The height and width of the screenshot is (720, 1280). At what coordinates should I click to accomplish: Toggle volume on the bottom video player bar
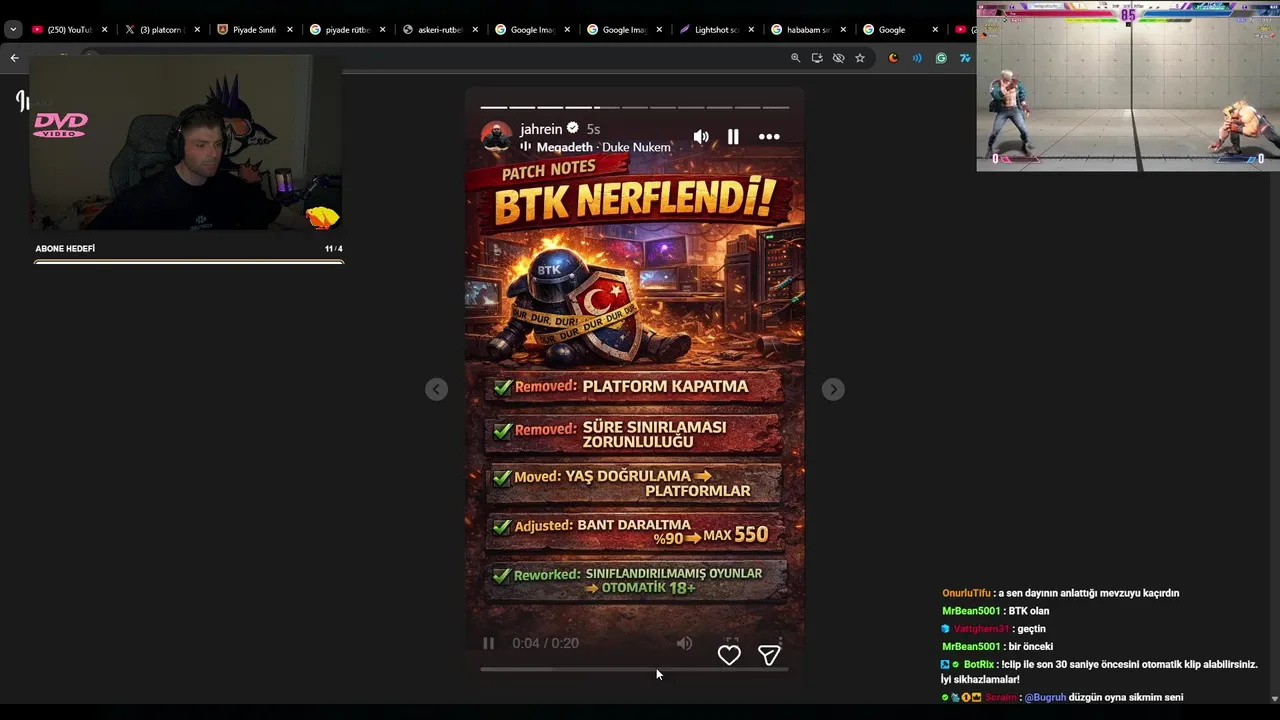point(684,643)
